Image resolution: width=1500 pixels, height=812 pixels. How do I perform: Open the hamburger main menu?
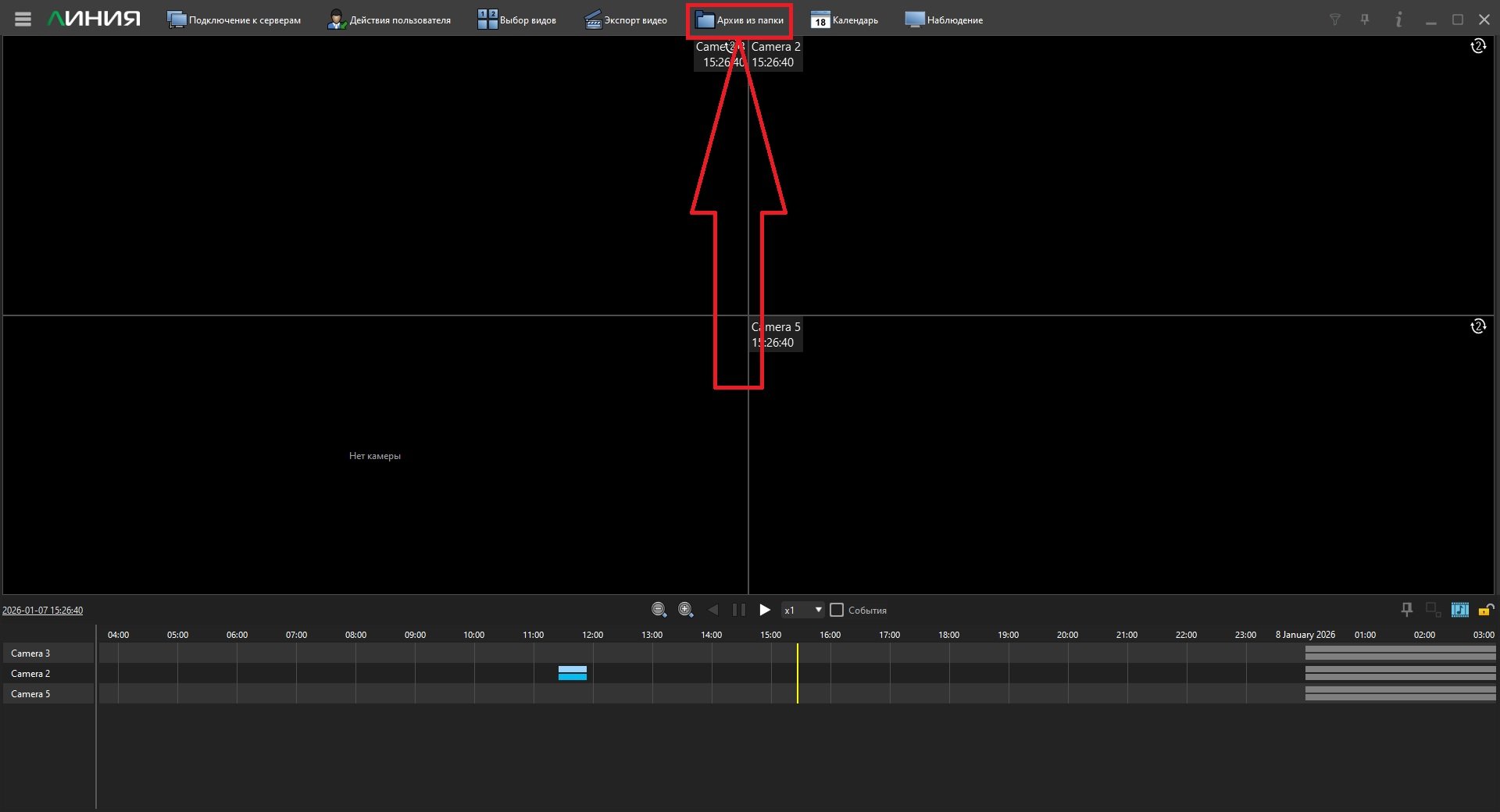click(23, 20)
